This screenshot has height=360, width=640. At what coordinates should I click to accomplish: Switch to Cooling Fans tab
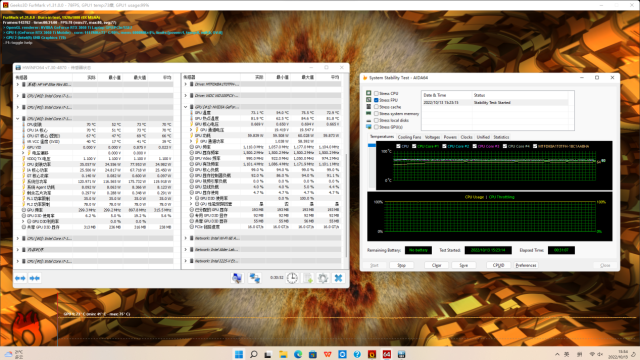[409, 137]
